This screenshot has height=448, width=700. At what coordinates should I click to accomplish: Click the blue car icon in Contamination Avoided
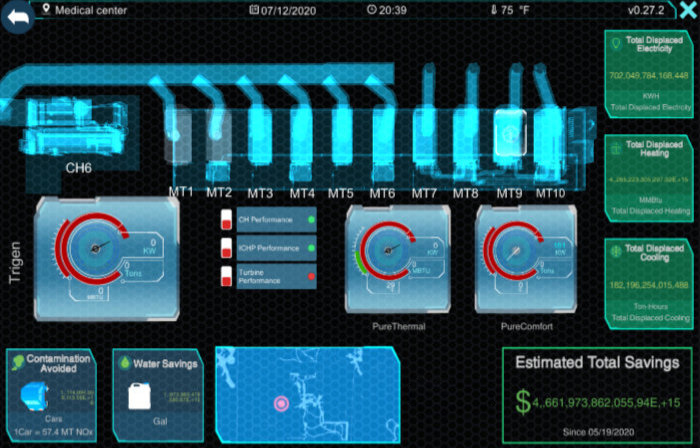coord(31,397)
